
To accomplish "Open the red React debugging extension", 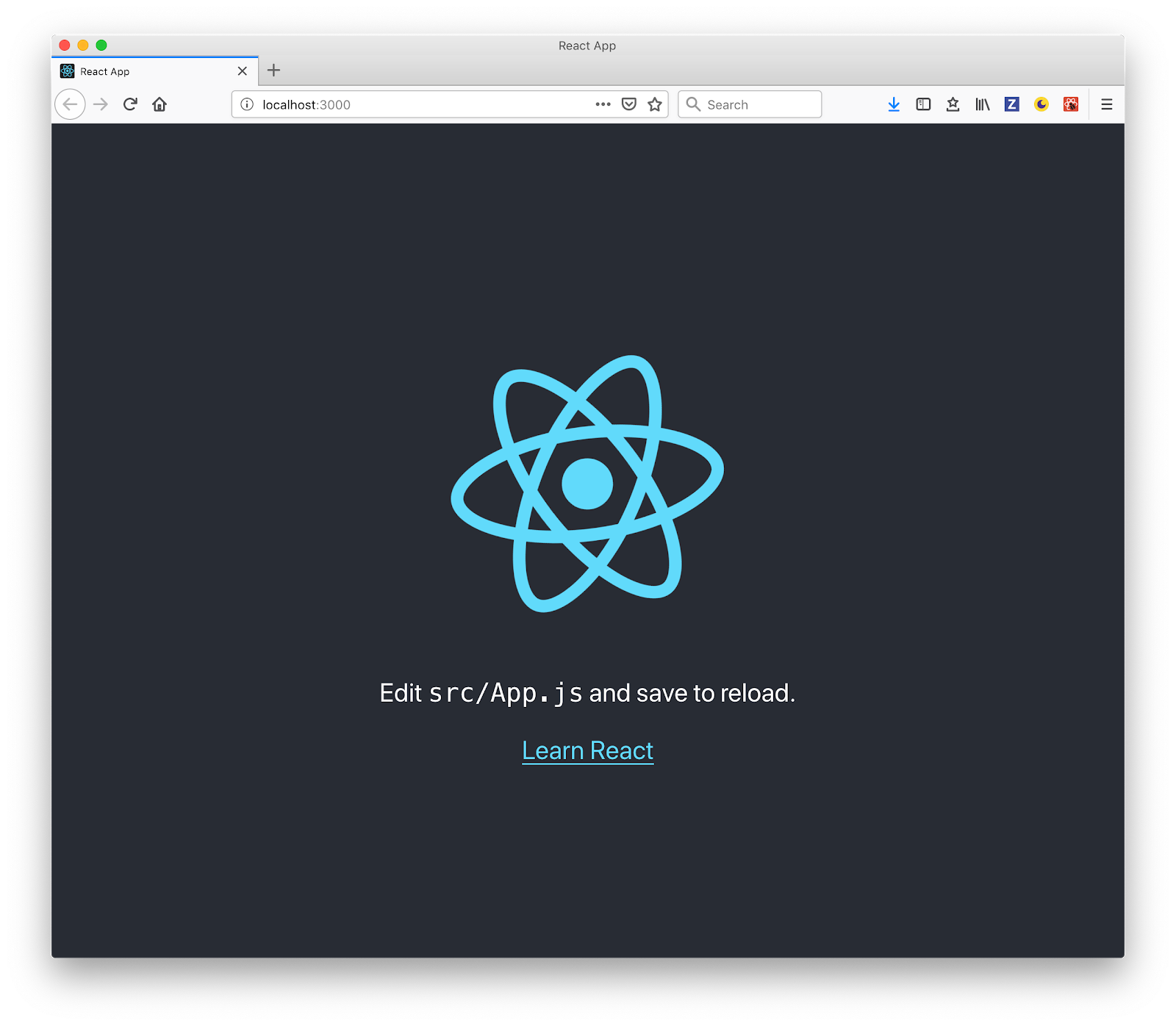I will pos(1071,104).
